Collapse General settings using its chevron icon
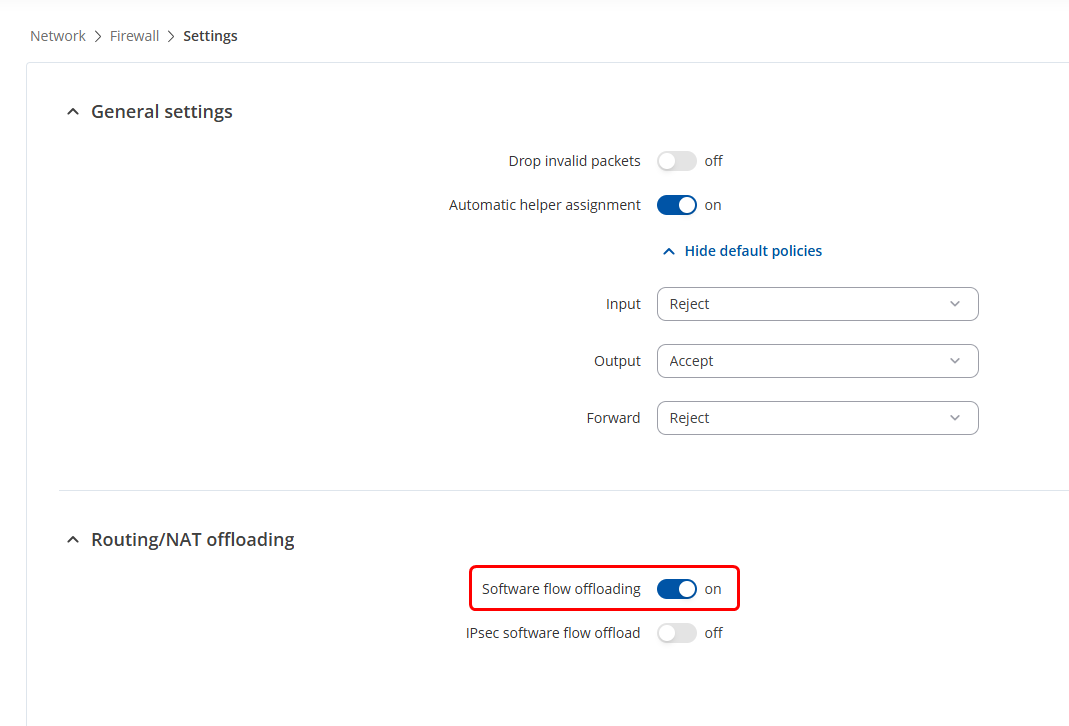Image resolution: width=1069 pixels, height=726 pixels. point(72,112)
